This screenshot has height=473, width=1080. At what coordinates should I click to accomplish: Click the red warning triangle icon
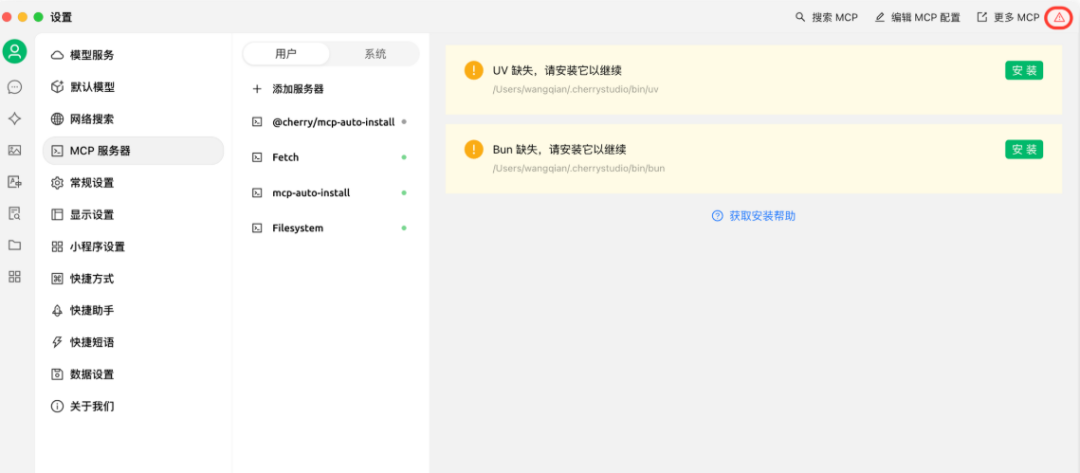click(1059, 18)
